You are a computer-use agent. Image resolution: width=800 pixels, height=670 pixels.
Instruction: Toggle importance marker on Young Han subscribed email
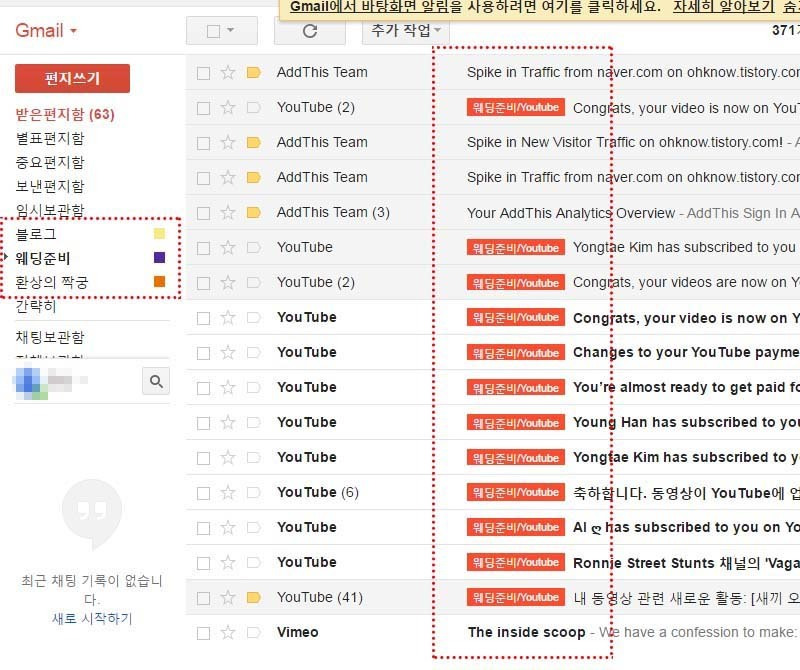(x=254, y=423)
